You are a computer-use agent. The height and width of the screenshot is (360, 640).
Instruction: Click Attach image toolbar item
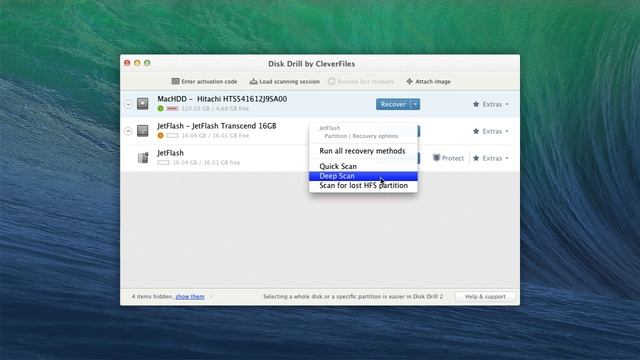(x=428, y=82)
